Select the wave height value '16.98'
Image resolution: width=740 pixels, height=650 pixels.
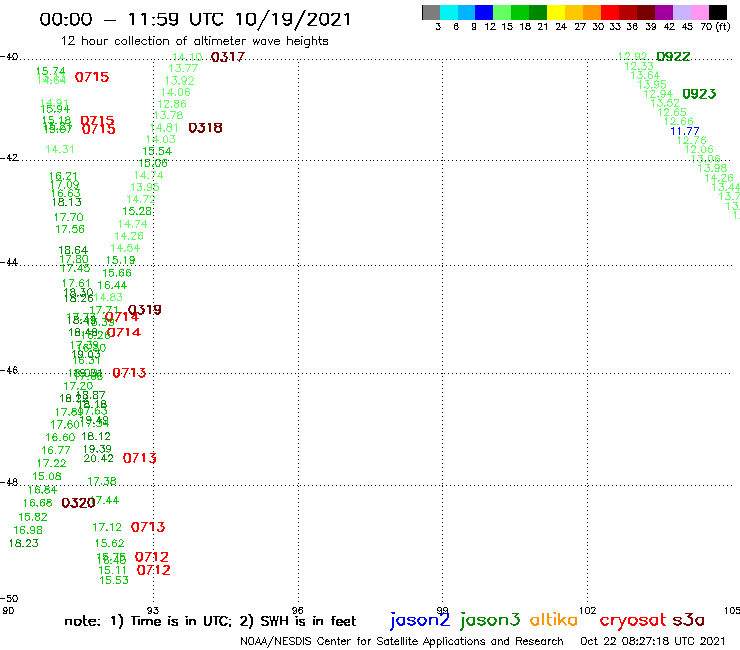click(28, 530)
